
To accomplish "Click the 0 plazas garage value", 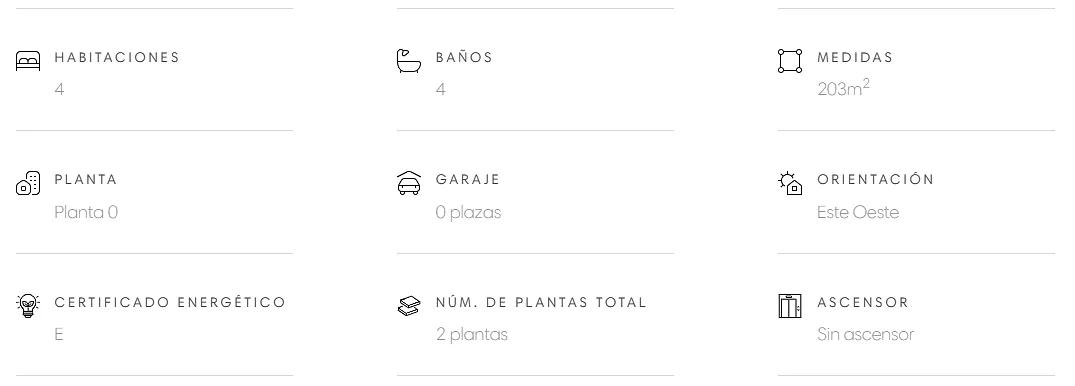I will (x=468, y=213).
